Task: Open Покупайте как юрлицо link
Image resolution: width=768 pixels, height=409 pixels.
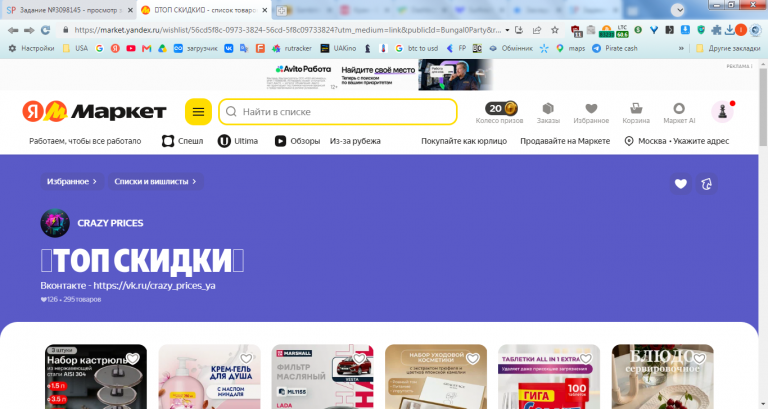Action: click(x=464, y=141)
